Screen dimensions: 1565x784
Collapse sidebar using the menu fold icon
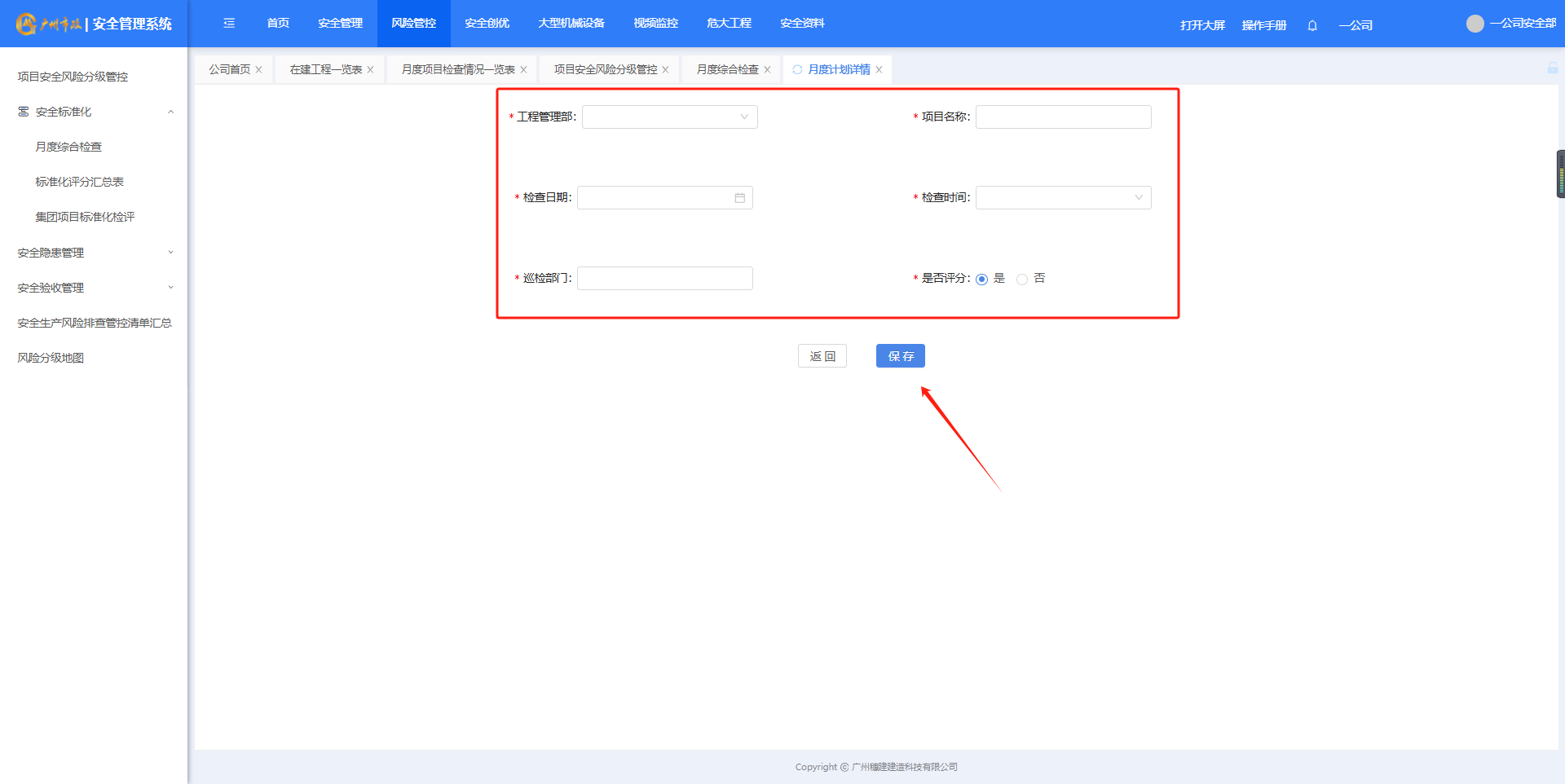pyautogui.click(x=229, y=24)
